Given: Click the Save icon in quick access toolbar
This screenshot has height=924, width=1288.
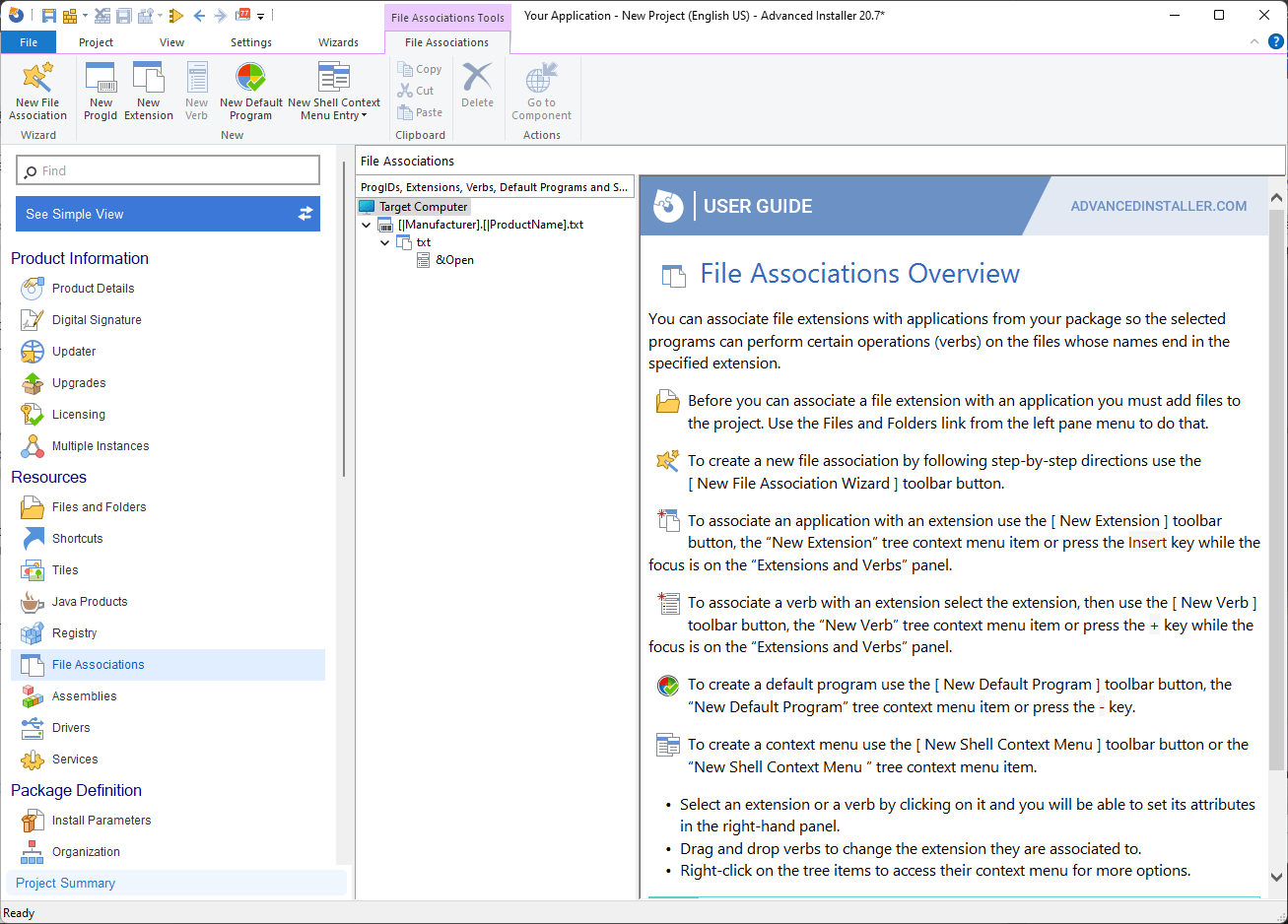Looking at the screenshot, I should click(48, 16).
